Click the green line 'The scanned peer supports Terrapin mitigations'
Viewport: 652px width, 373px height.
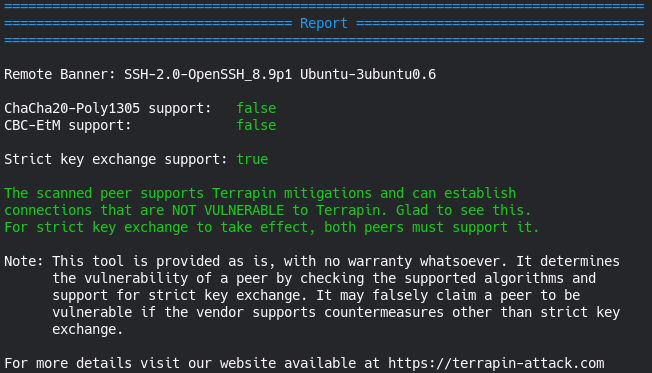click(260, 193)
